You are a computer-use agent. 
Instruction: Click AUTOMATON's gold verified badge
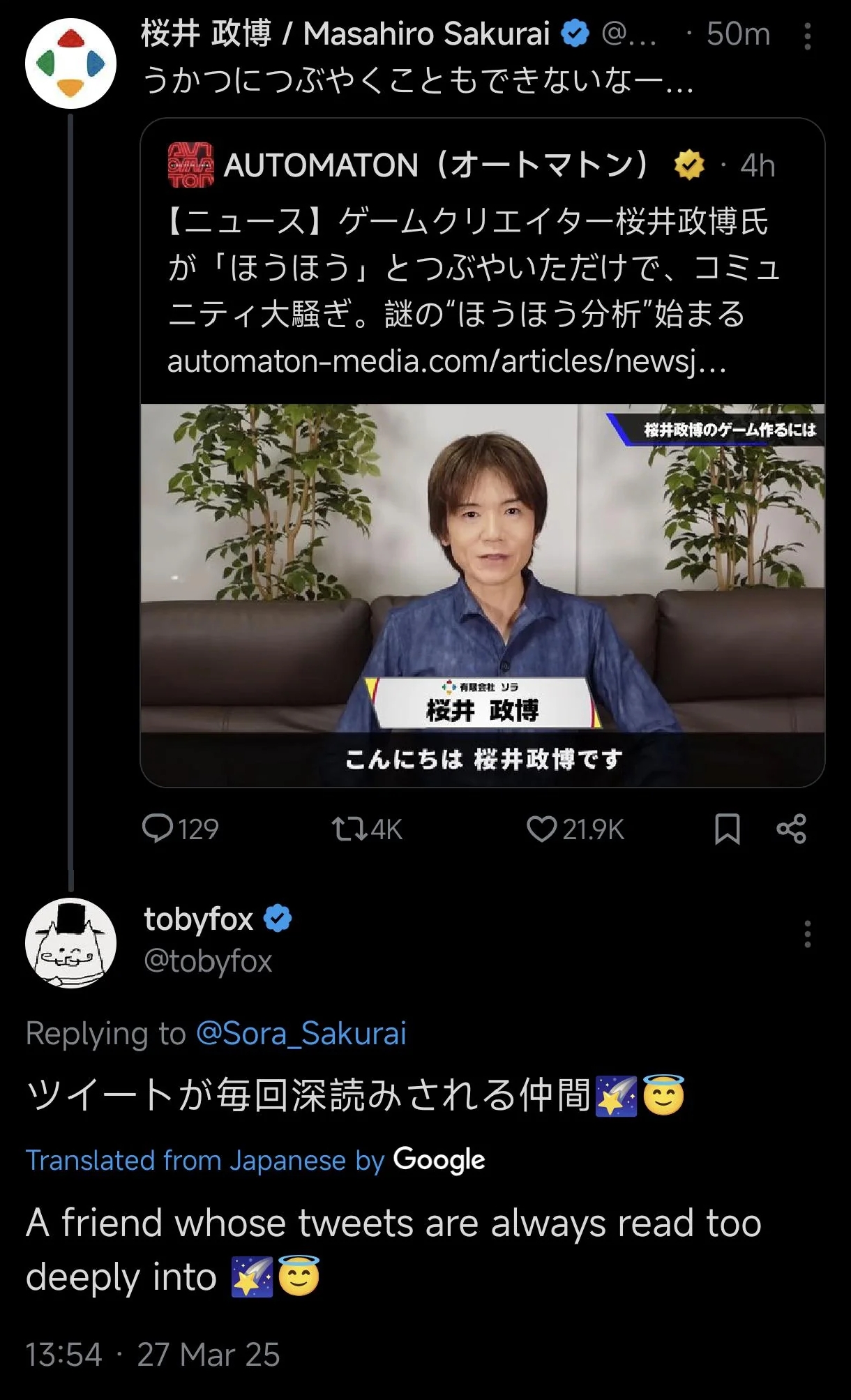pos(689,165)
